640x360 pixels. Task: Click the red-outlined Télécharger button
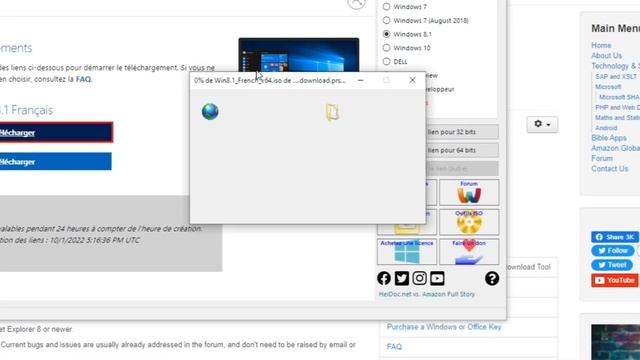coord(56,132)
